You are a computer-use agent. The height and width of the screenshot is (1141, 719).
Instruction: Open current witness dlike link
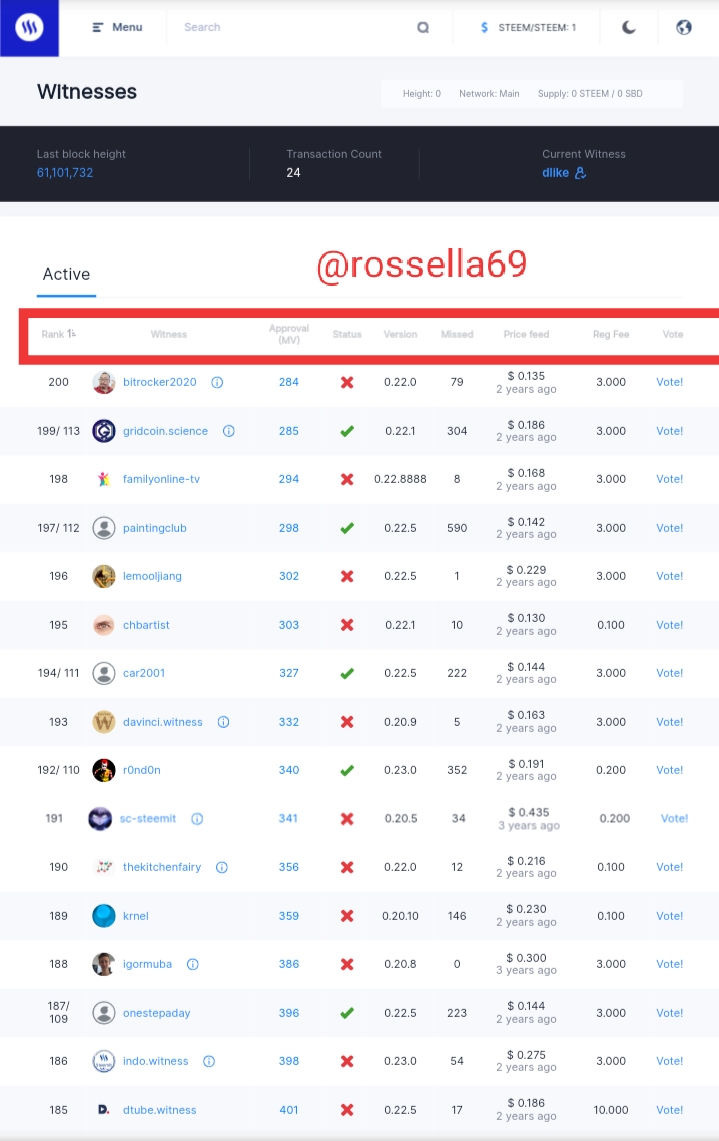[555, 172]
